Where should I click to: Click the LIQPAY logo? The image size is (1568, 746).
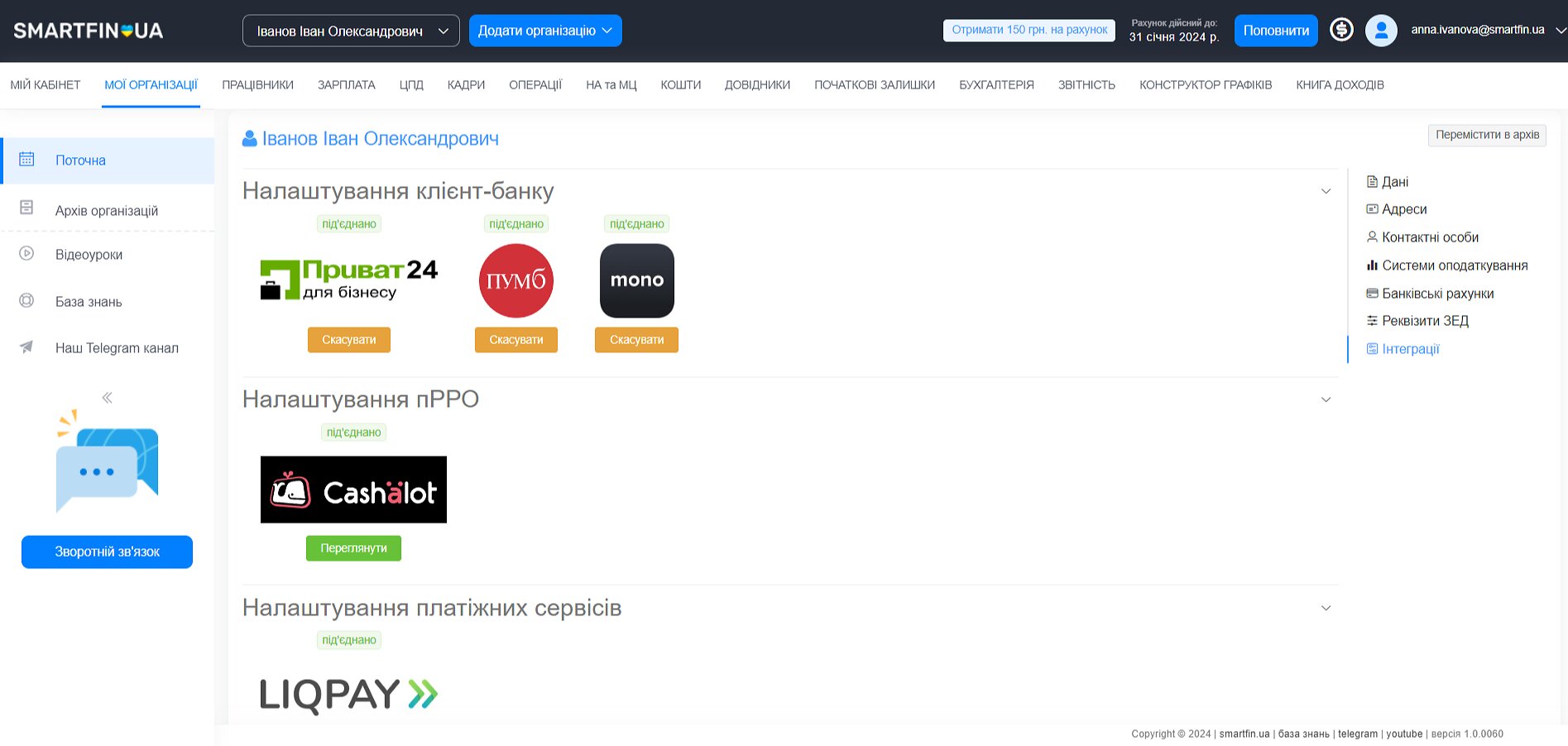[x=349, y=695]
